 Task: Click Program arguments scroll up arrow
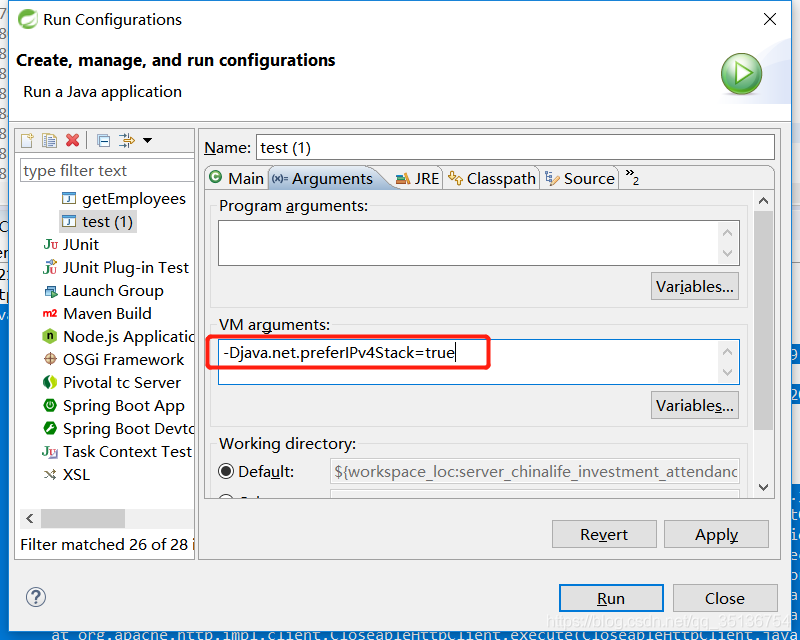(728, 233)
